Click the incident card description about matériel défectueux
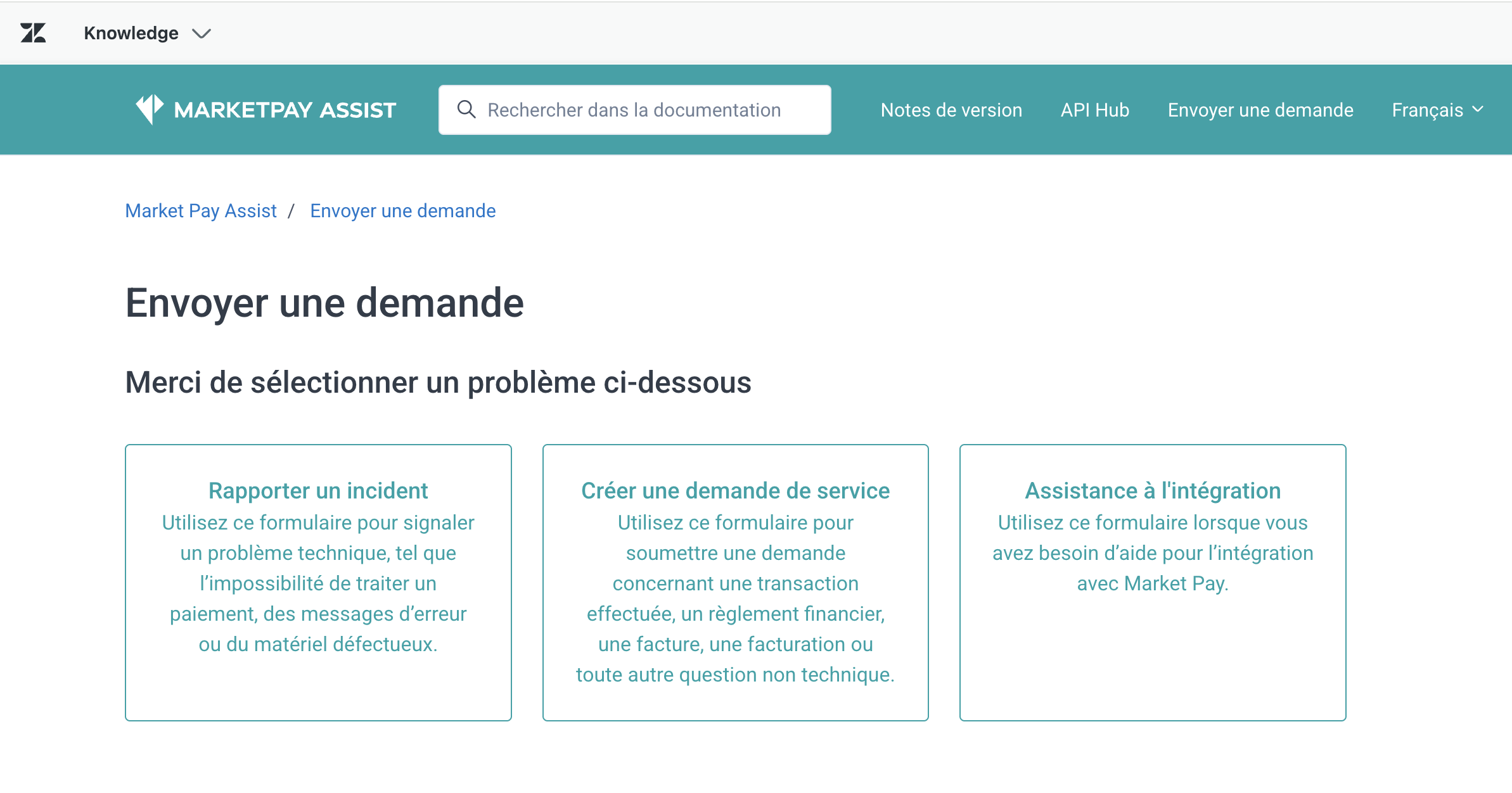Screen dimensions: 1512x793 (x=318, y=583)
